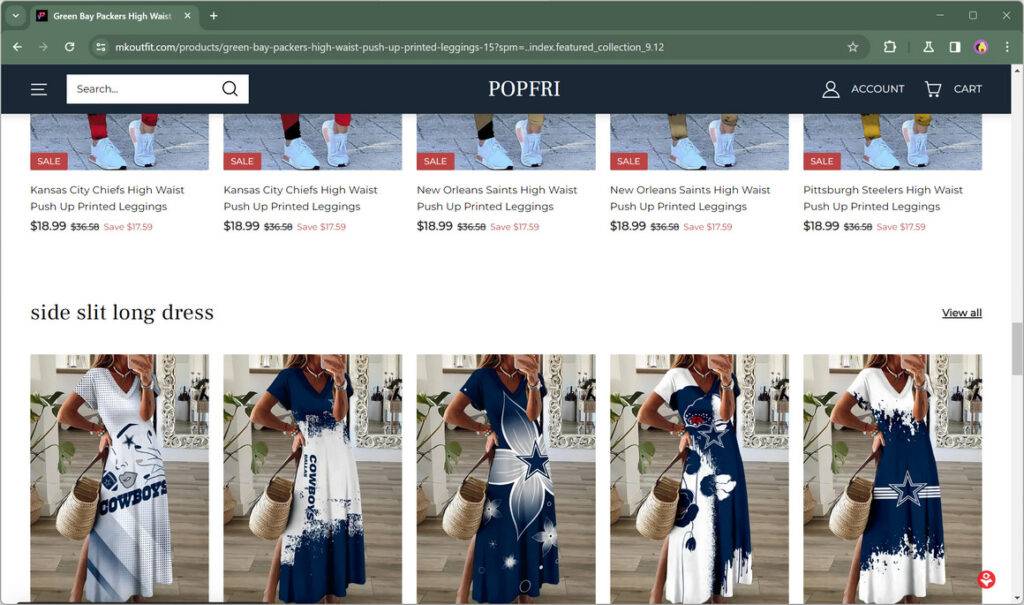Open the account user icon
1024x605 pixels.
tap(830, 89)
